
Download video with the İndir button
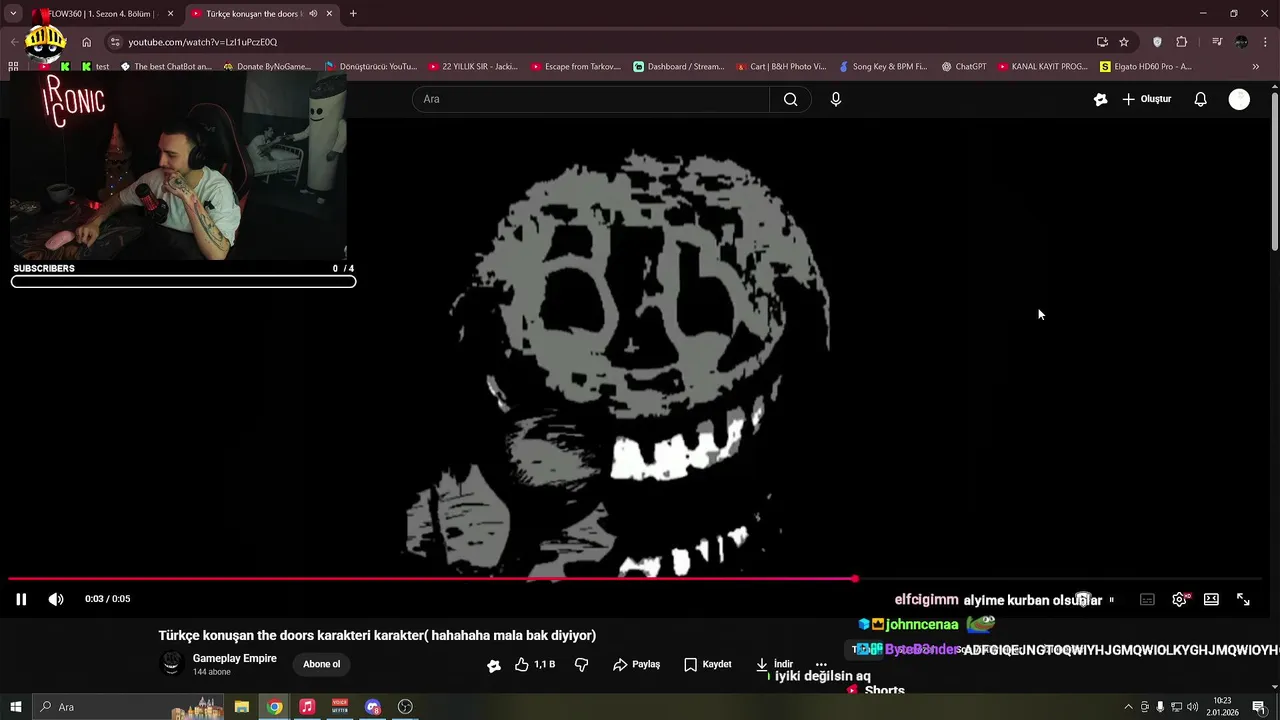(774, 664)
